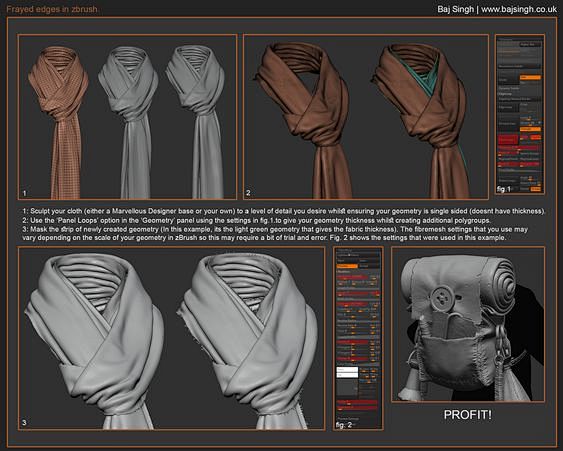Click the dark button beside fig.2 orange toggle
The width and height of the screenshot is (563, 451).
click(x=368, y=266)
